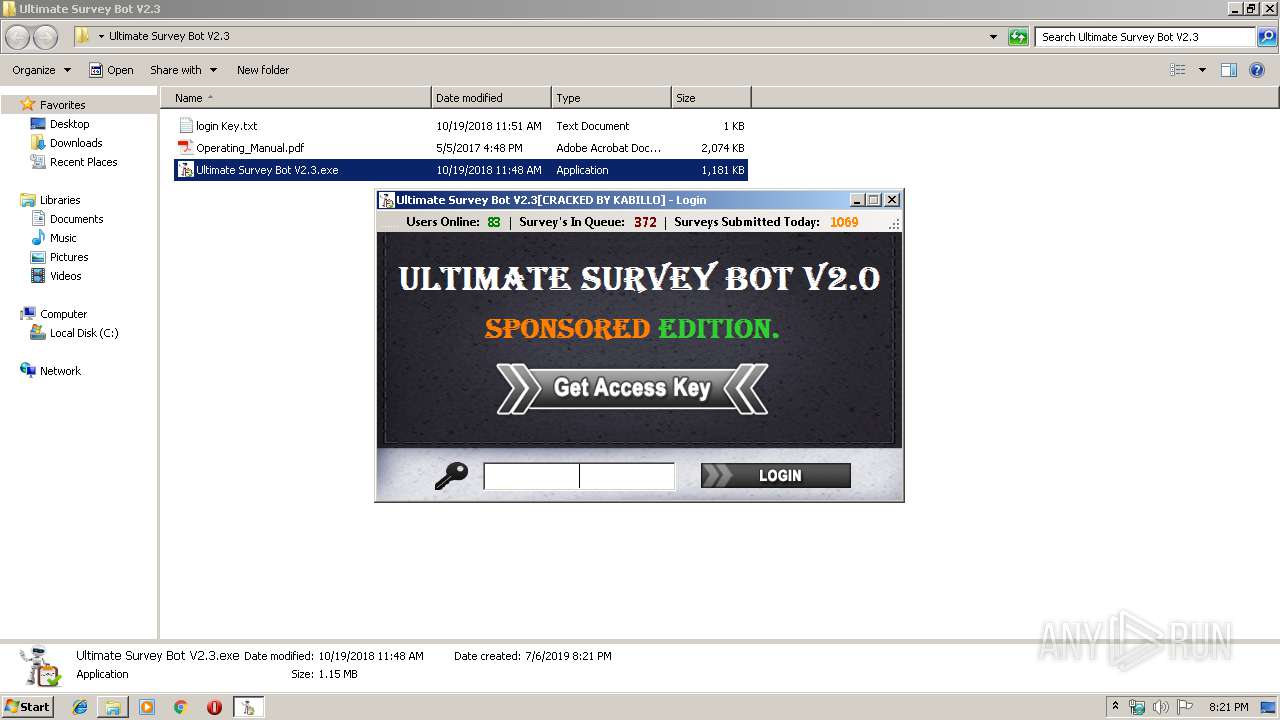
Task: Click the New folder button
Action: 263,70
